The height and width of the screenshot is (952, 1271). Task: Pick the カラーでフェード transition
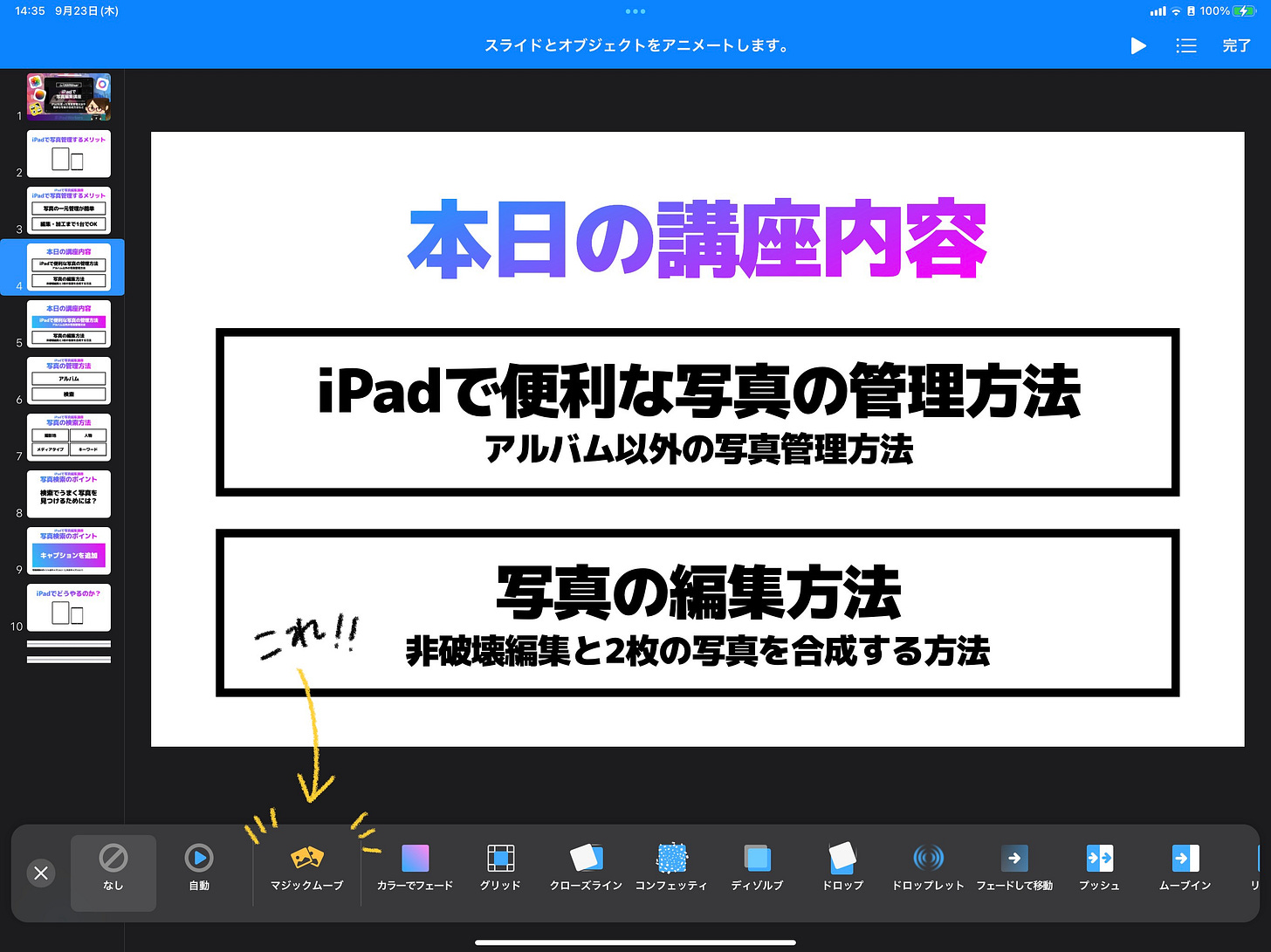pyautogui.click(x=415, y=868)
